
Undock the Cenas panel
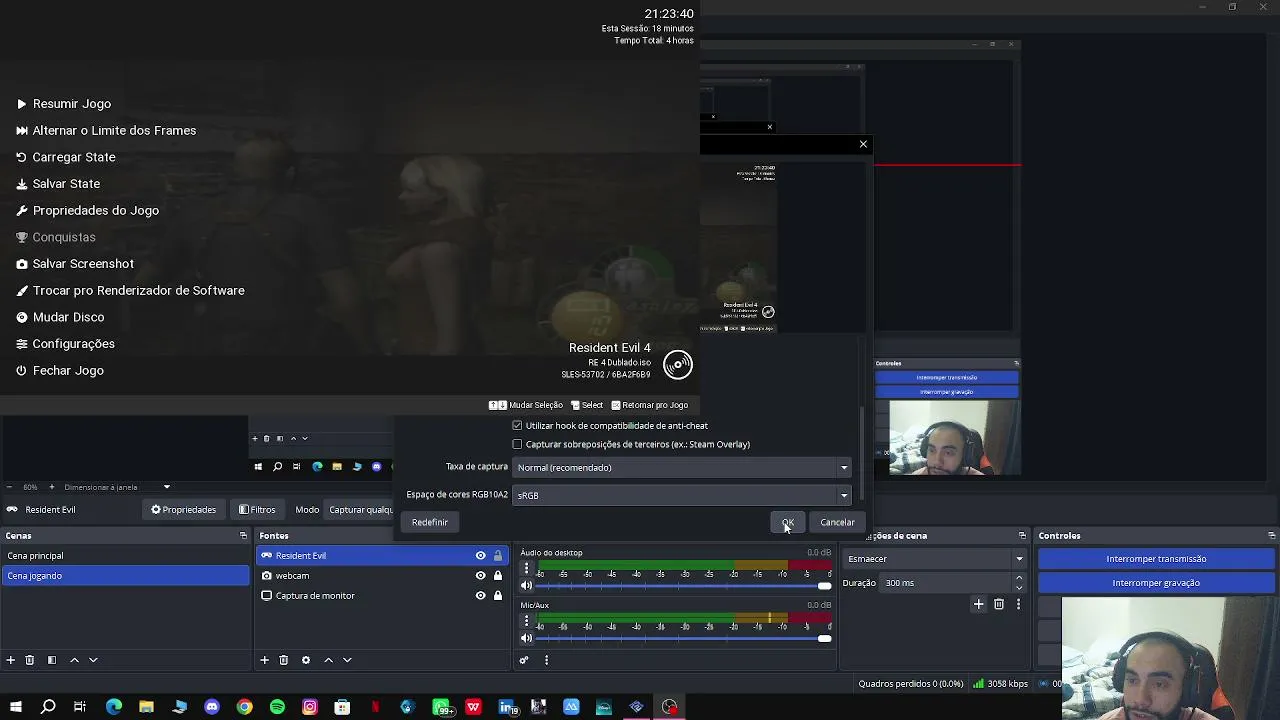243,536
